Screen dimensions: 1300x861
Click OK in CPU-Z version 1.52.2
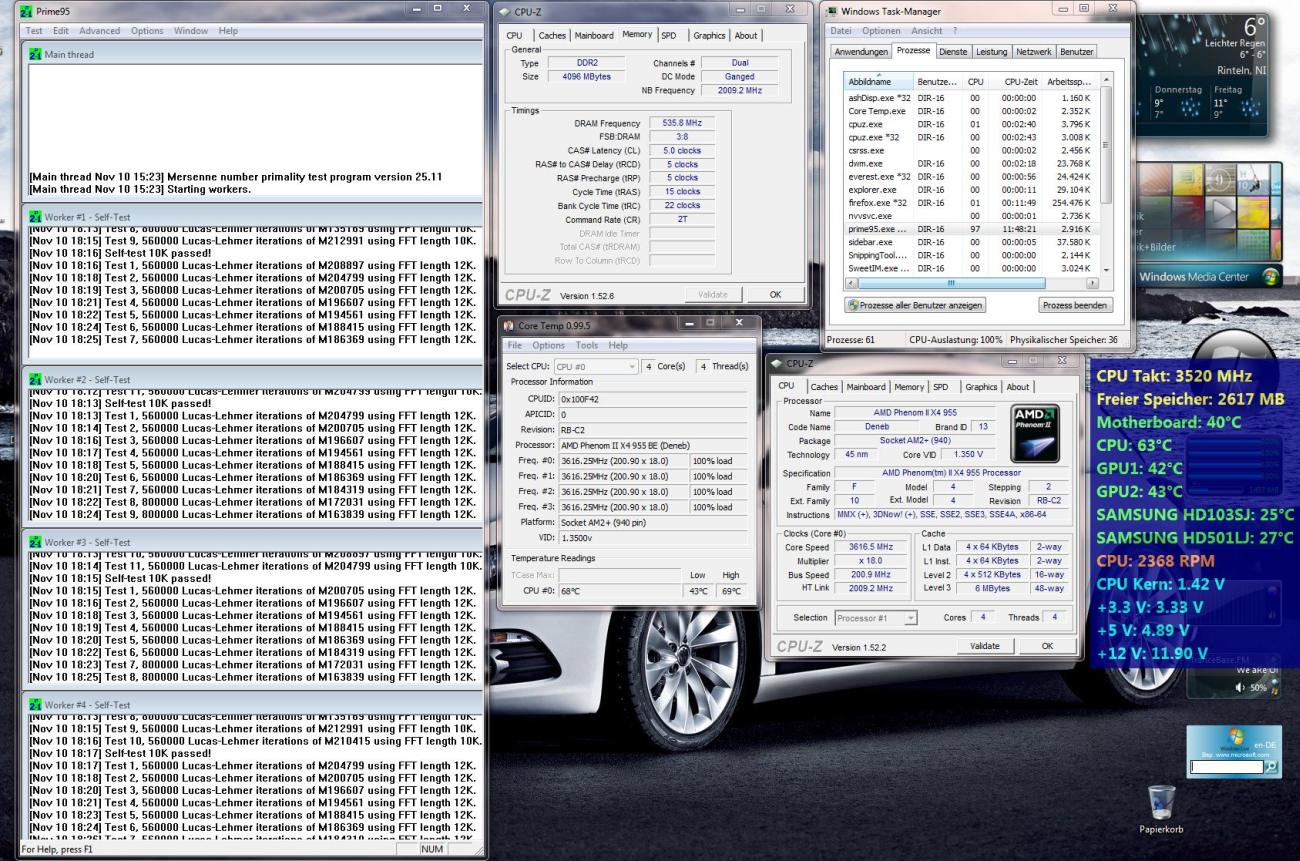pos(1047,646)
